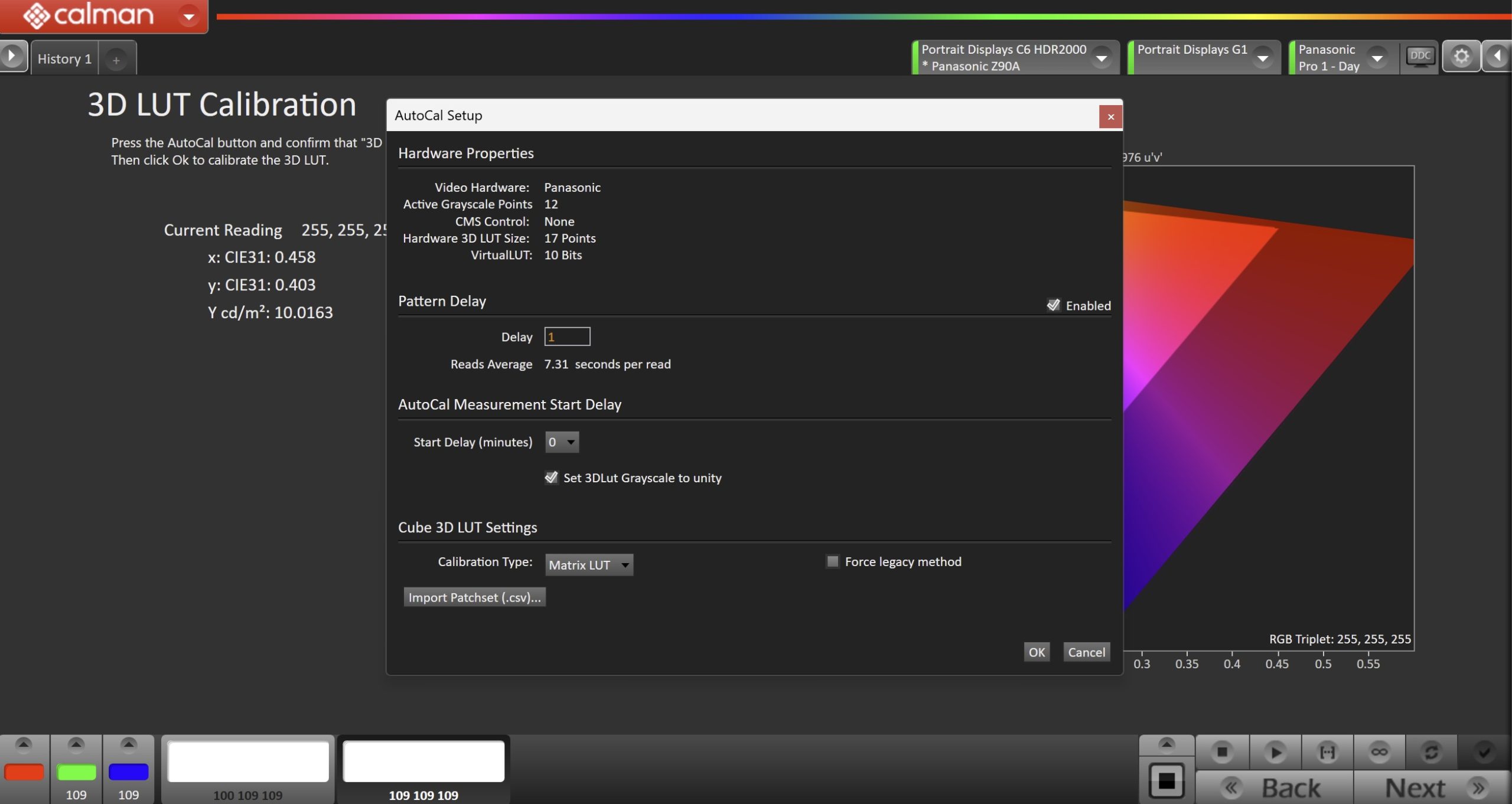The height and width of the screenshot is (804, 1512).
Task: Click the AutoCal refresh arrows icon
Action: pos(1431,752)
